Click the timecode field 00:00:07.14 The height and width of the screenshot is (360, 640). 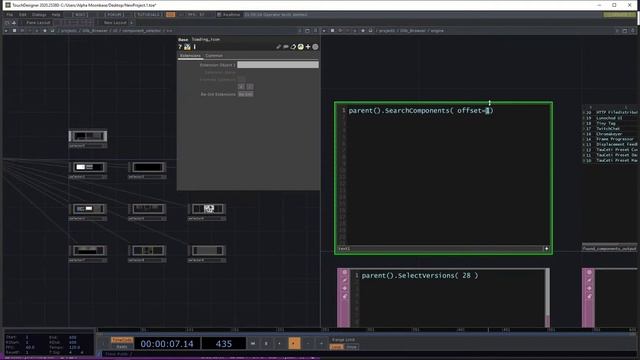tap(167, 344)
